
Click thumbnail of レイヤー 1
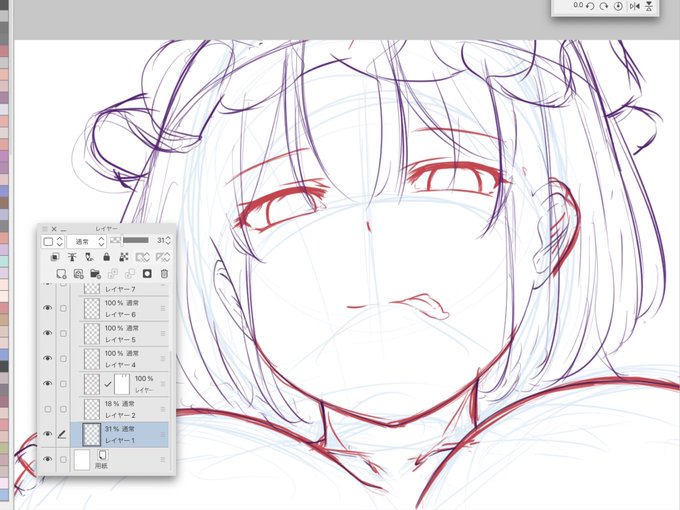(x=92, y=435)
